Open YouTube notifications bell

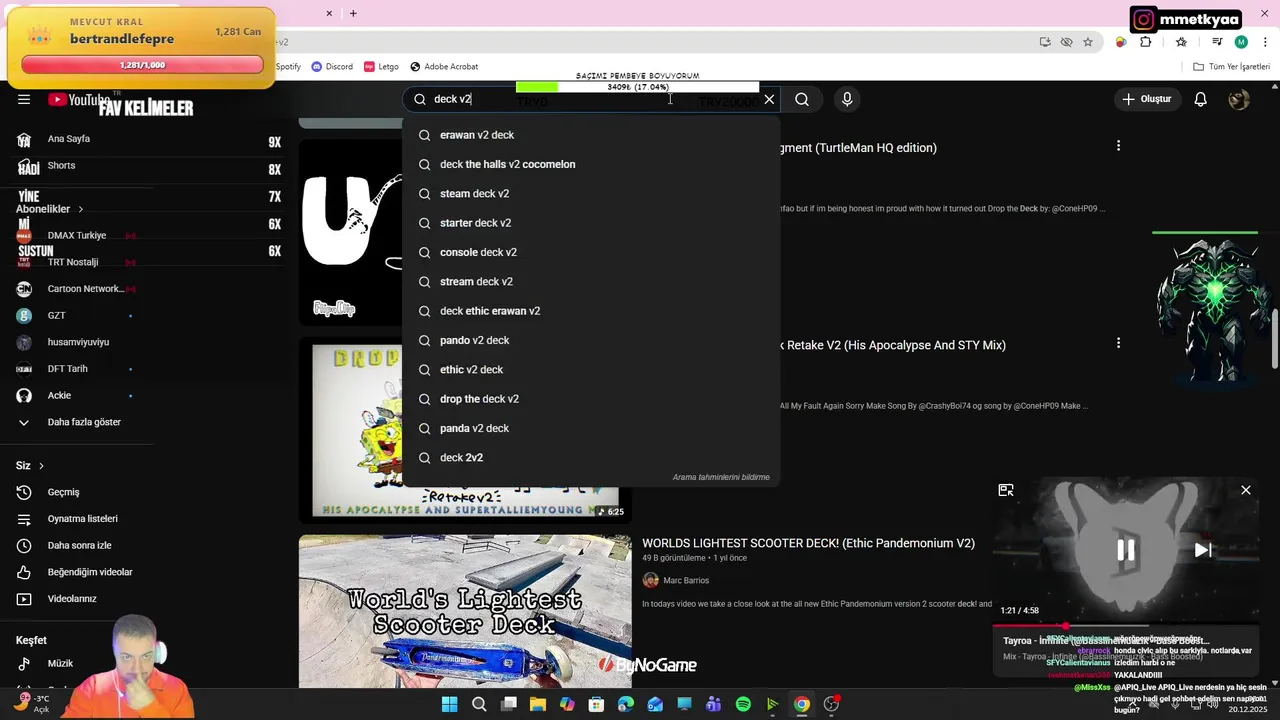point(1201,99)
